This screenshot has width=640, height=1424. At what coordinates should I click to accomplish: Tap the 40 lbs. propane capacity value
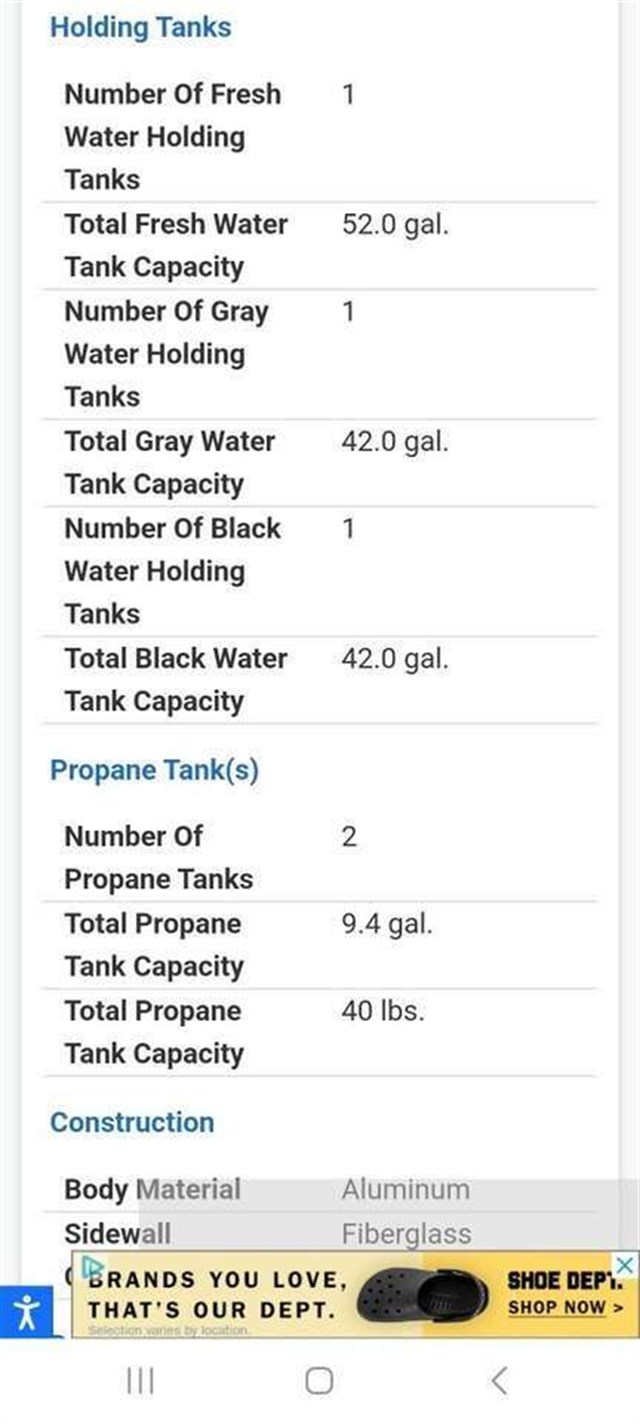click(x=383, y=1010)
